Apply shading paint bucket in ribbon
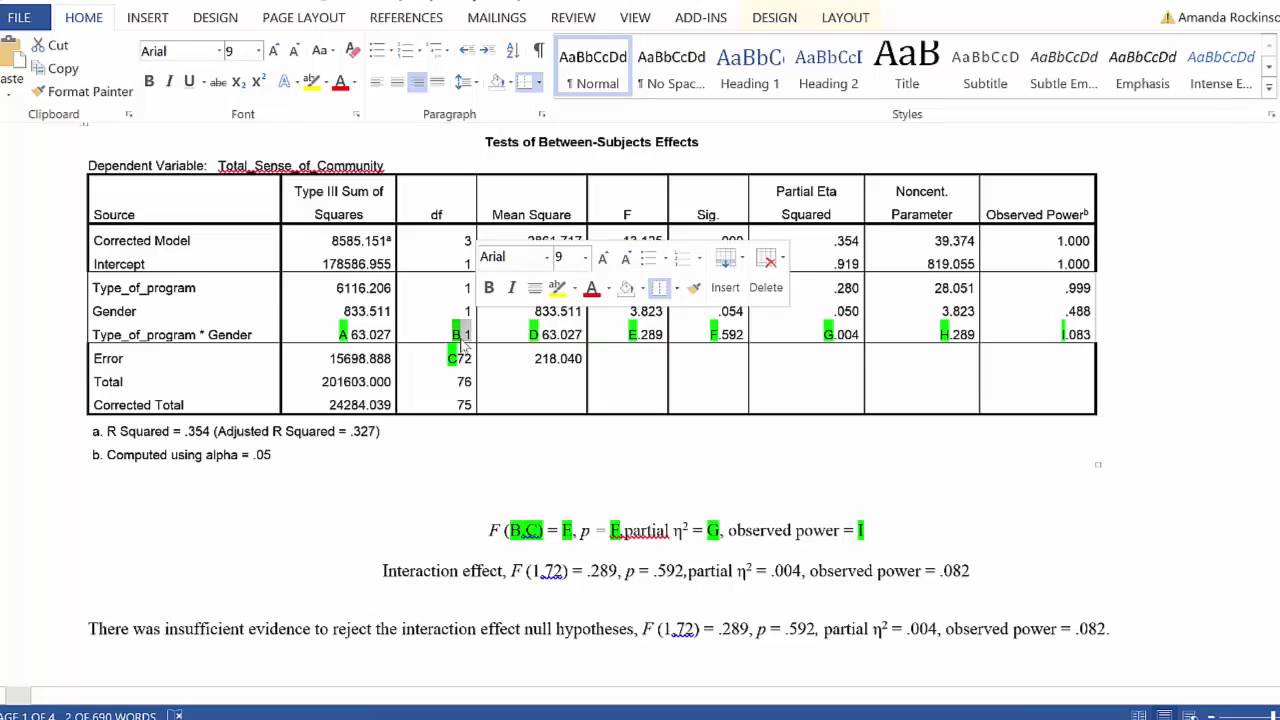Viewport: 1280px width, 720px height. (x=496, y=82)
